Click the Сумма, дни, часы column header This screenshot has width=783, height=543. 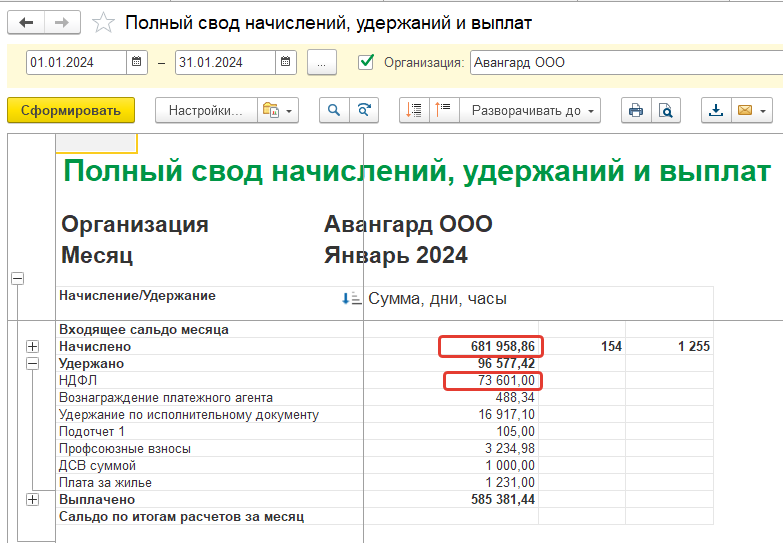[x=437, y=298]
